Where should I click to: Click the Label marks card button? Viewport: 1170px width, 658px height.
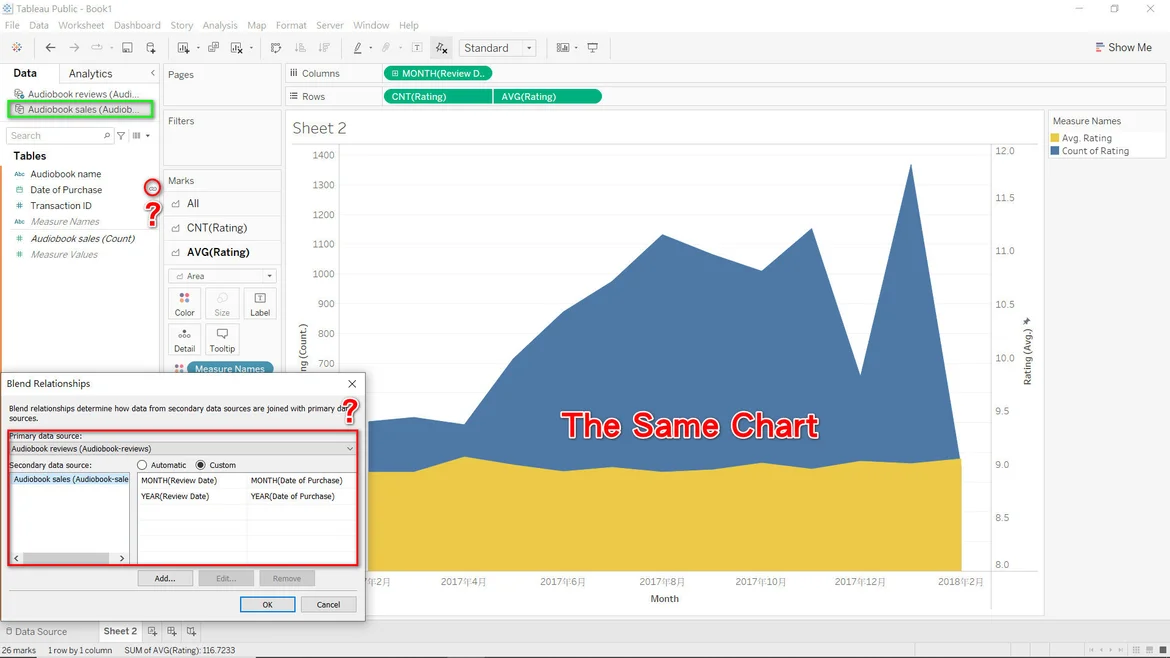(x=259, y=303)
